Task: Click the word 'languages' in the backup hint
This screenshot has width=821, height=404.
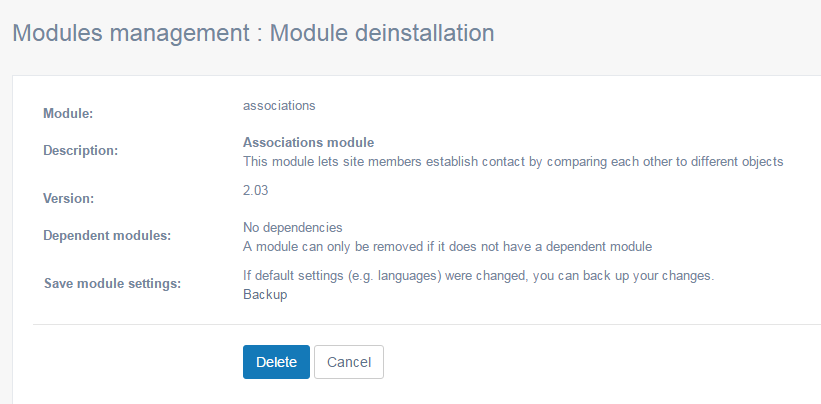Action: [409, 276]
